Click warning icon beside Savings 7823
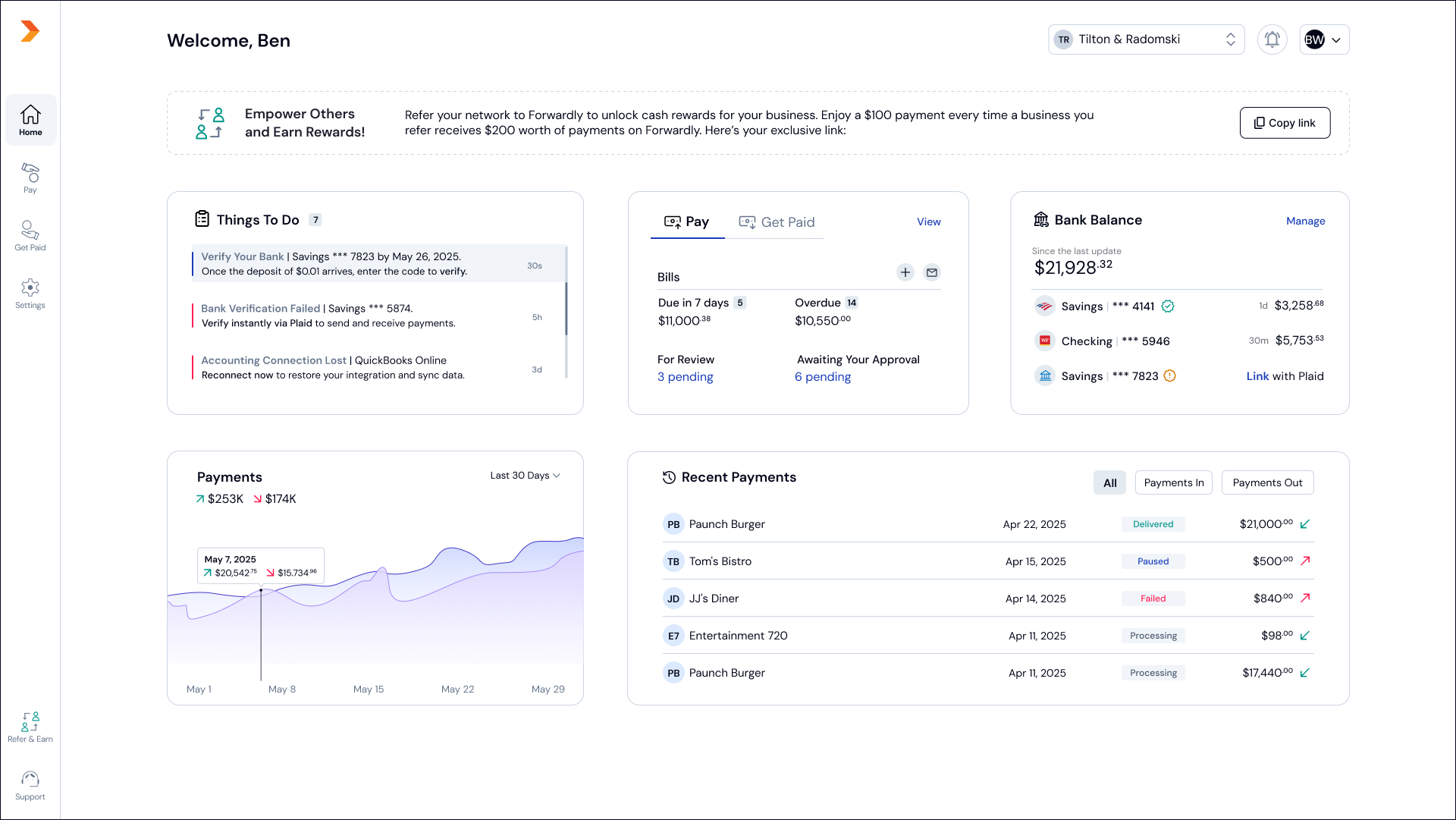Viewport: 1456px width, 820px height. tap(1169, 376)
